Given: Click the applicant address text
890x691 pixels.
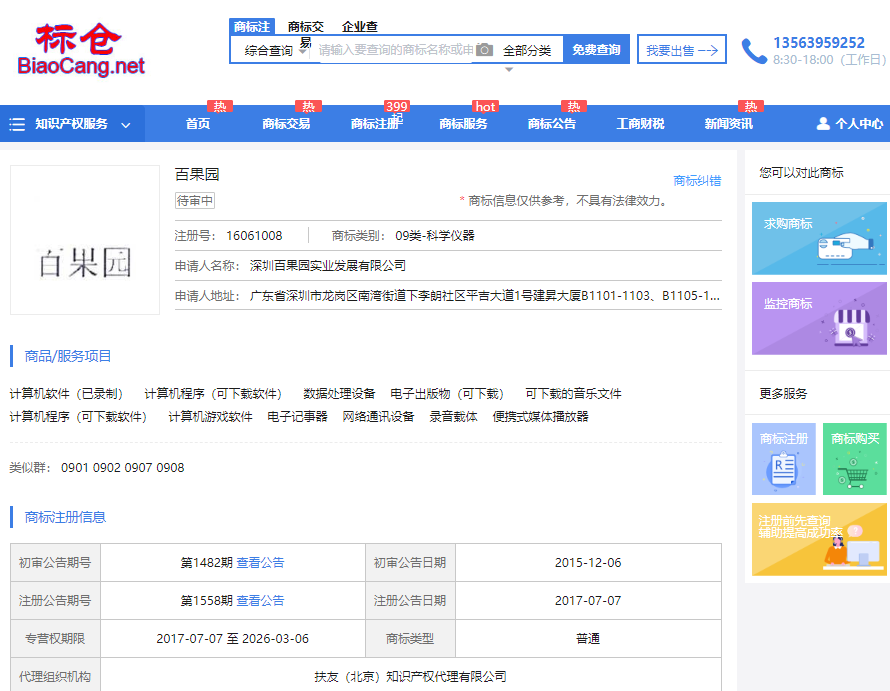Looking at the screenshot, I should point(485,296).
